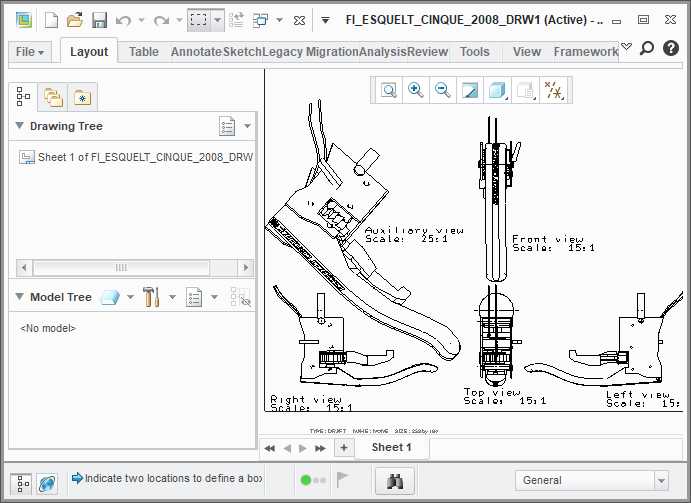The image size is (691, 503).
Task: Open the General selection filter dropdown
Action: coord(592,481)
